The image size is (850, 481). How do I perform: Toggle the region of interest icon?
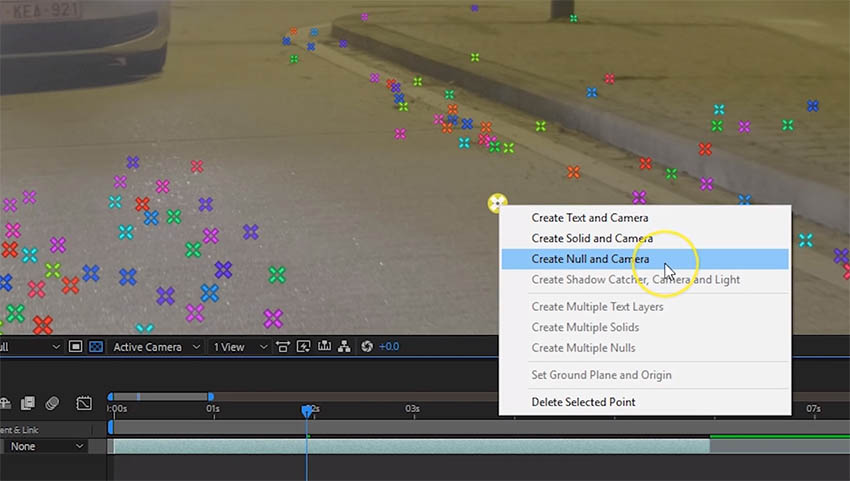[x=76, y=347]
